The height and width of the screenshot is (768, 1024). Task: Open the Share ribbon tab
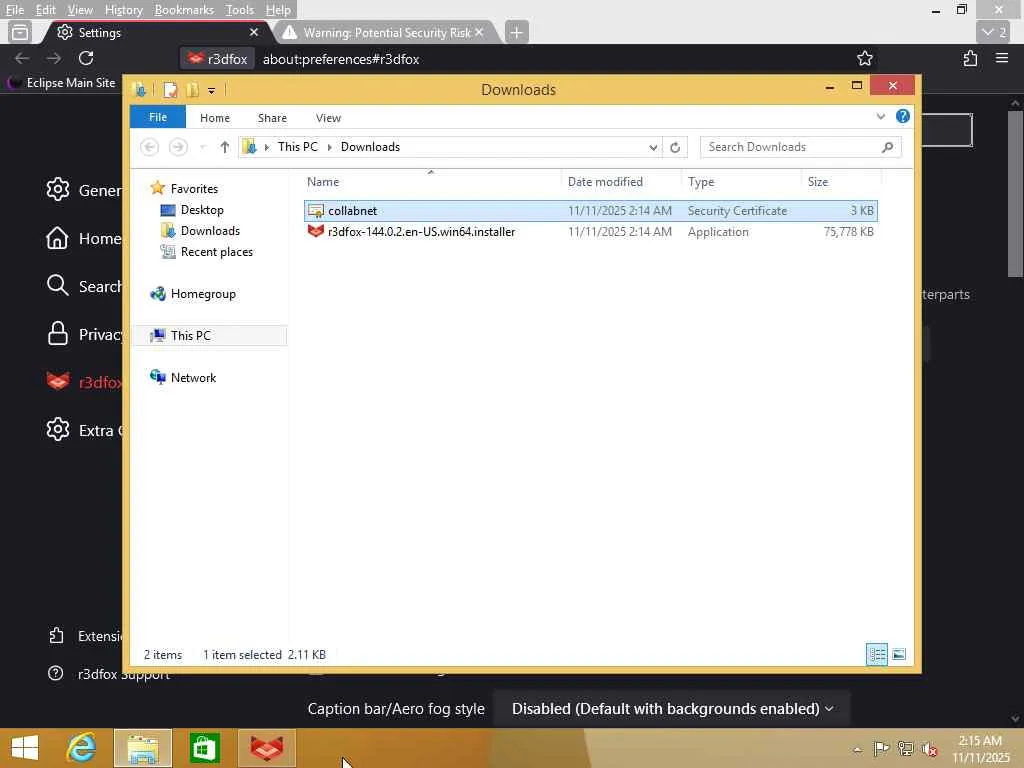[x=272, y=118]
